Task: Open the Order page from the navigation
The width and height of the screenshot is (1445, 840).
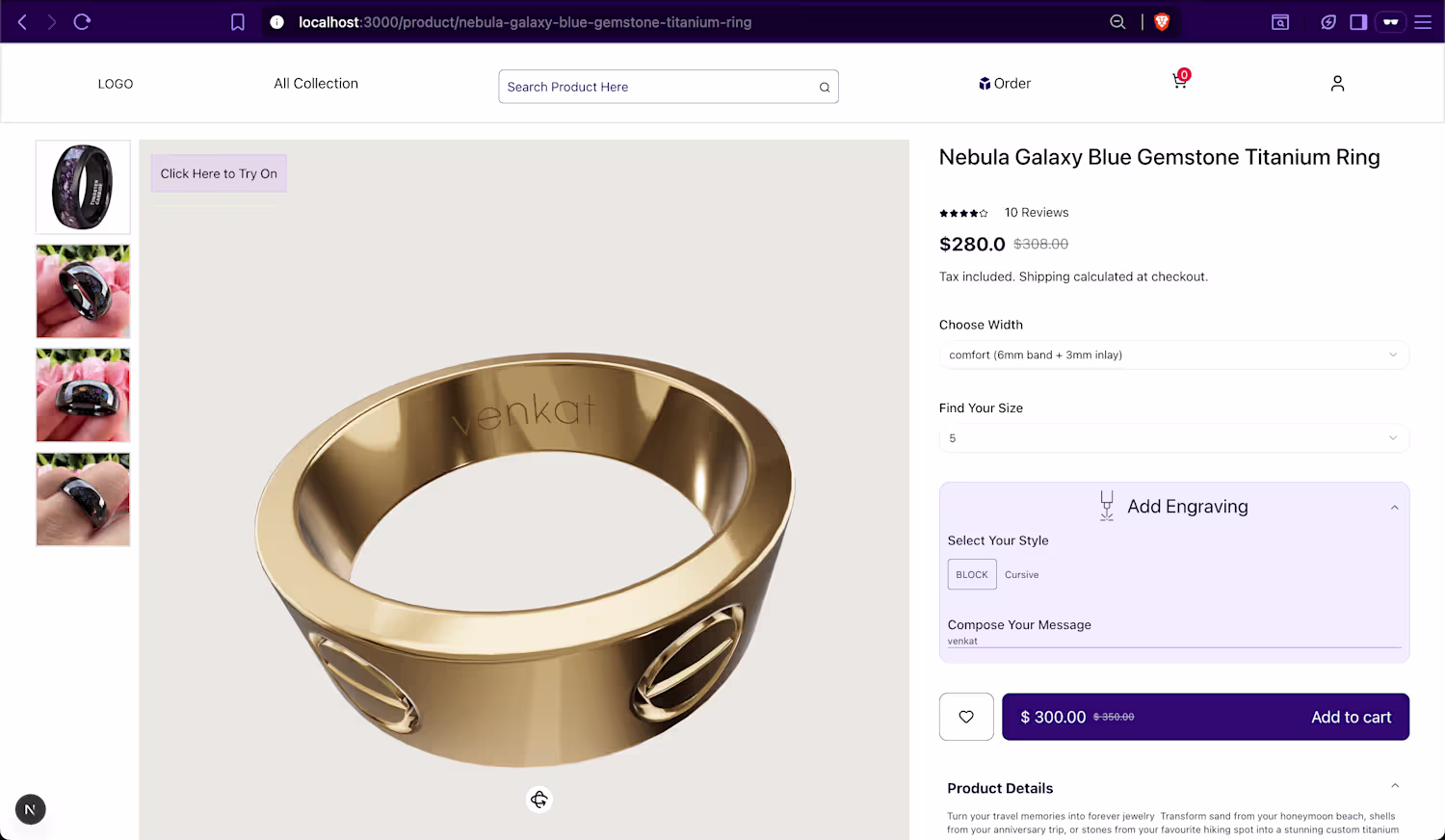Action: 1005,84
